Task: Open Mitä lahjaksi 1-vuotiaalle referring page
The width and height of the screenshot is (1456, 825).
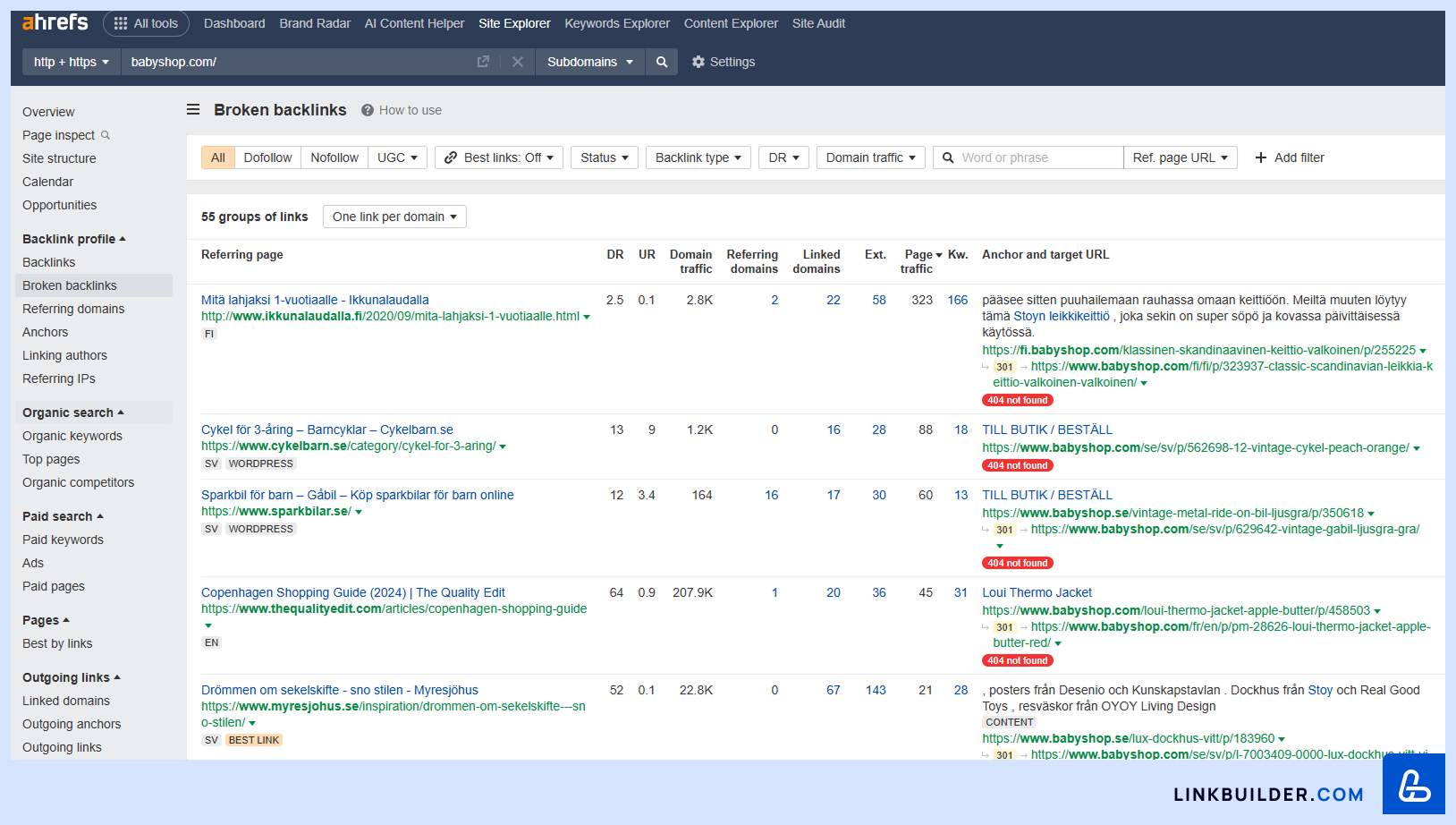Action: (x=315, y=300)
